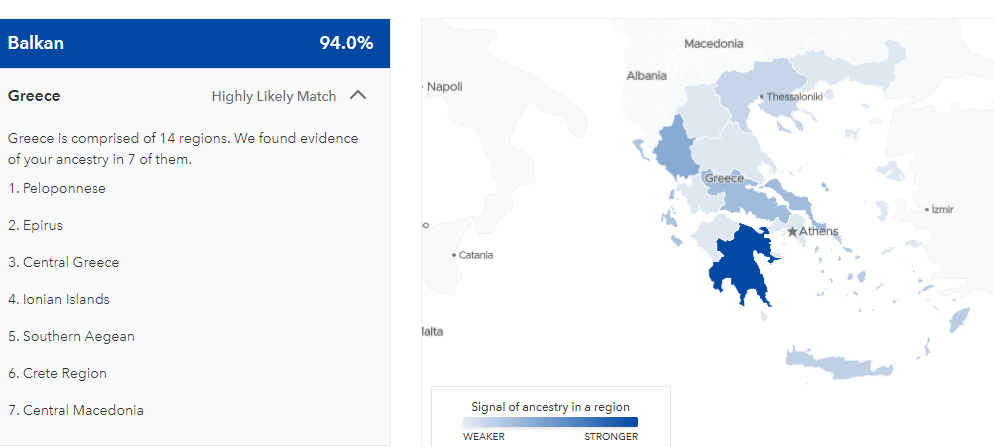Choose Central Macedonia list entry
The image size is (994, 447).
76,410
